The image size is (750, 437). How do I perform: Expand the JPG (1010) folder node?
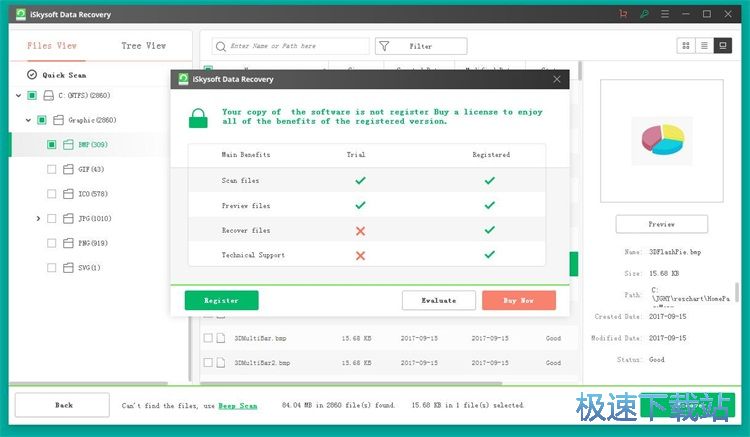tap(38, 218)
